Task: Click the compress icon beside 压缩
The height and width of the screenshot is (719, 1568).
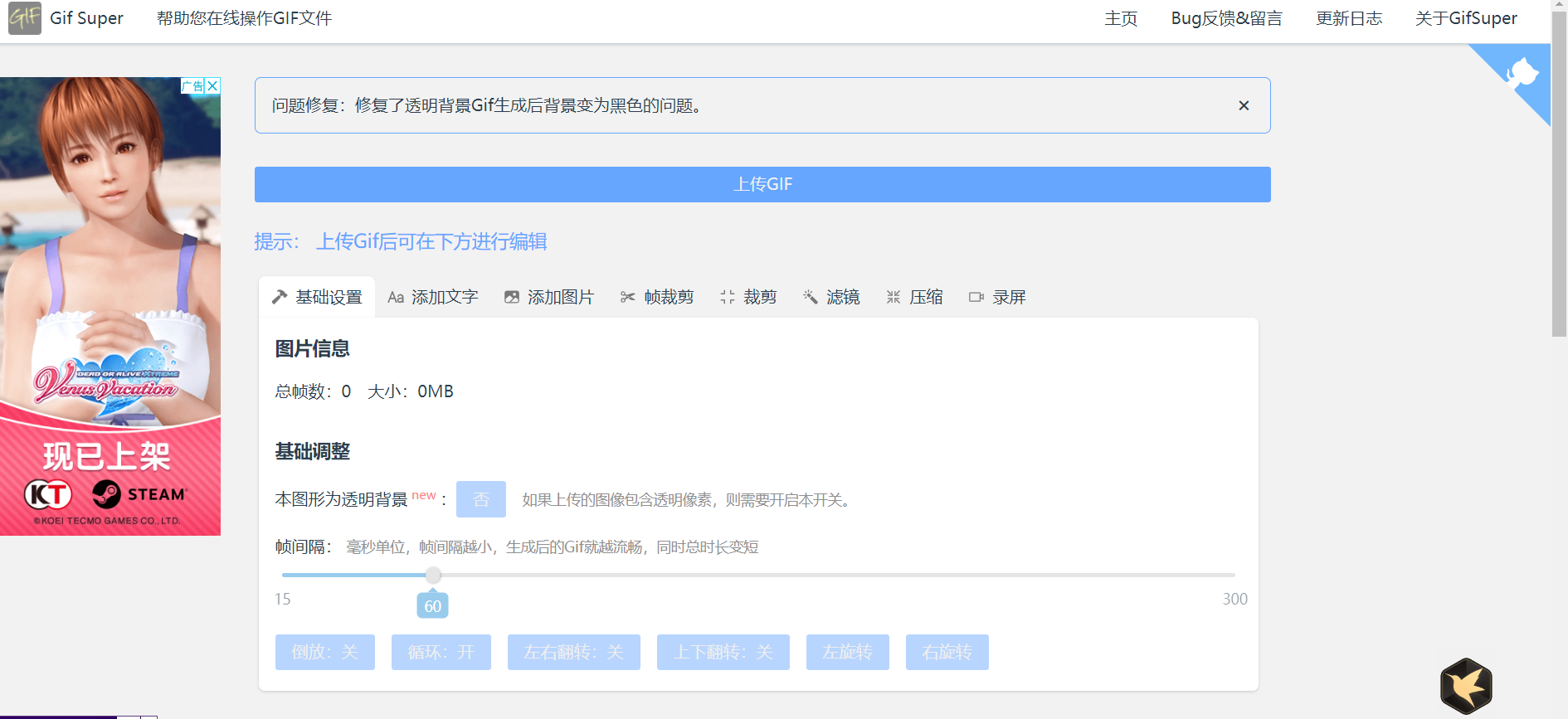Action: 894,297
